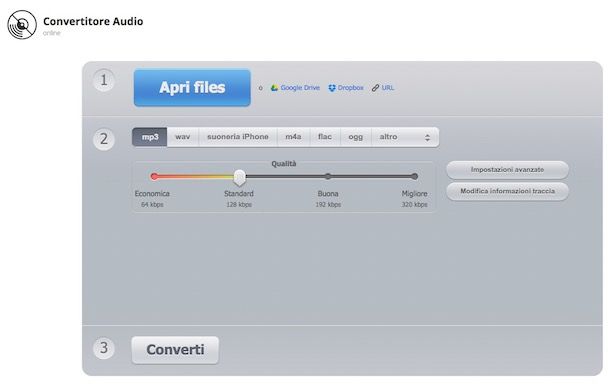Set quality to the Economica slider point

154,177
